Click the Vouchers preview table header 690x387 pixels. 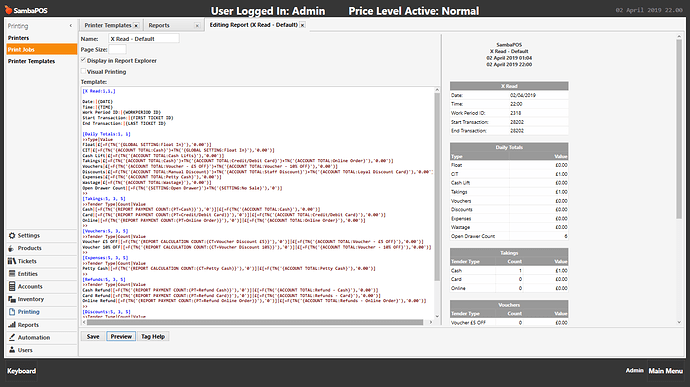coord(509,305)
